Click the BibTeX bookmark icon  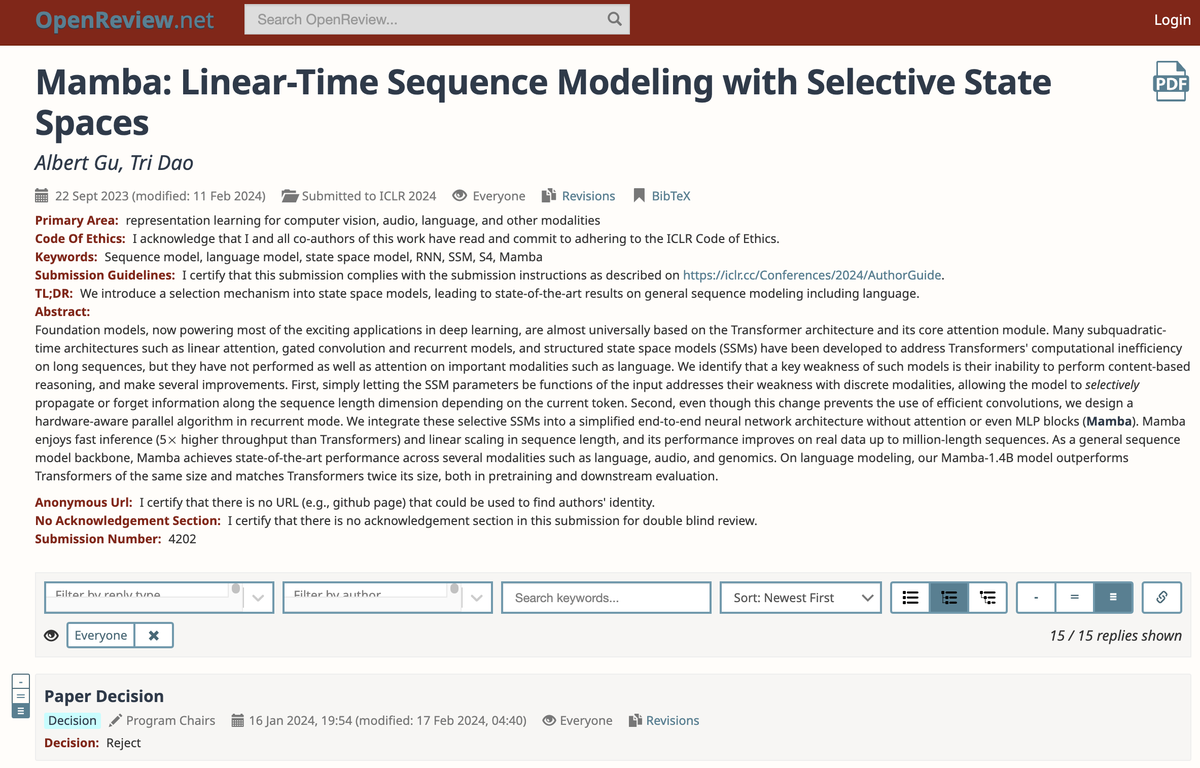tap(639, 196)
